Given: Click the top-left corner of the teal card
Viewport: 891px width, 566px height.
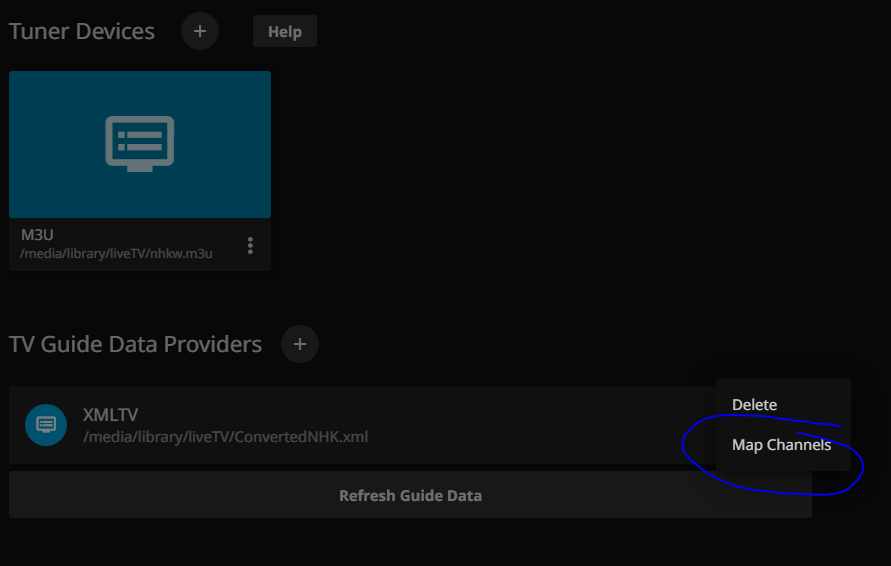Looking at the screenshot, I should (x=16, y=78).
